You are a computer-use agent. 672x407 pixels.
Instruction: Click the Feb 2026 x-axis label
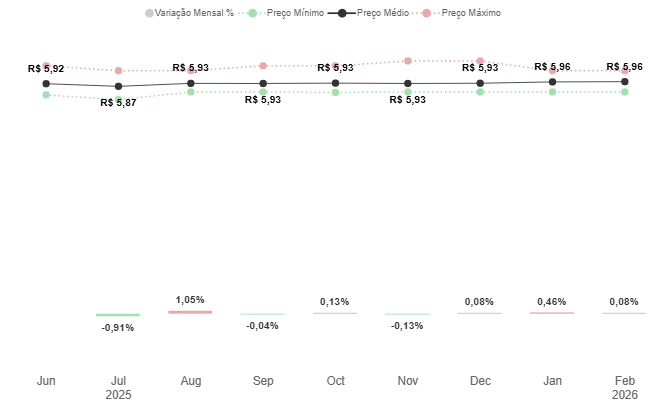click(x=625, y=387)
